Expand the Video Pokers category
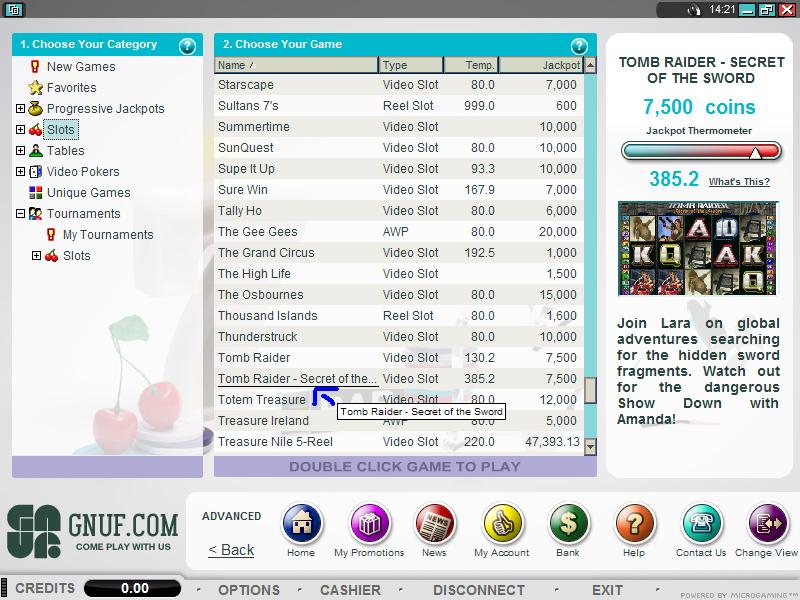The width and height of the screenshot is (800, 600). click(20, 171)
